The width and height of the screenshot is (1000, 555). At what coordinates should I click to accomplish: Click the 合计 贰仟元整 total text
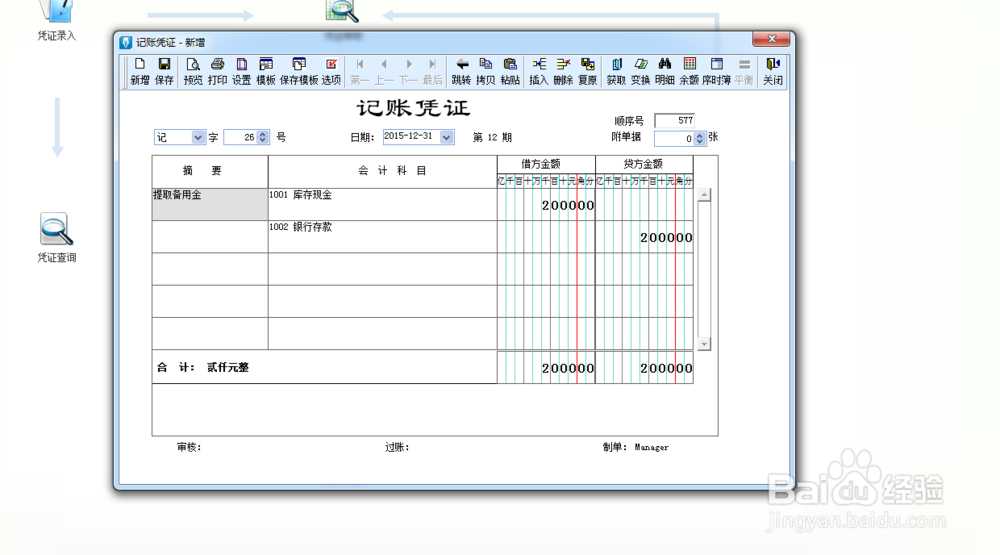[203, 367]
